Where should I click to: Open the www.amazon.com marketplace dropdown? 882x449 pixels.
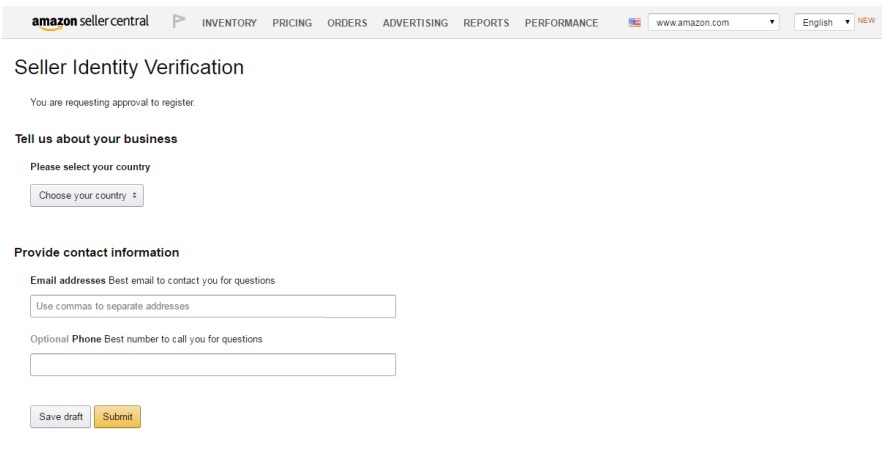click(713, 23)
